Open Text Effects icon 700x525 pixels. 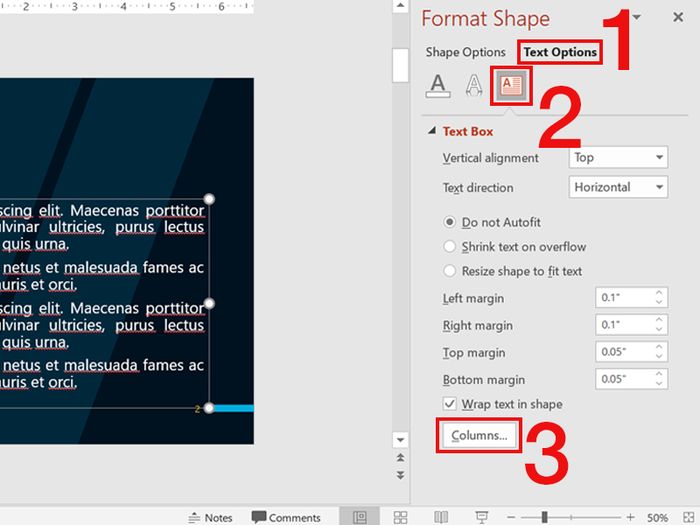[474, 87]
